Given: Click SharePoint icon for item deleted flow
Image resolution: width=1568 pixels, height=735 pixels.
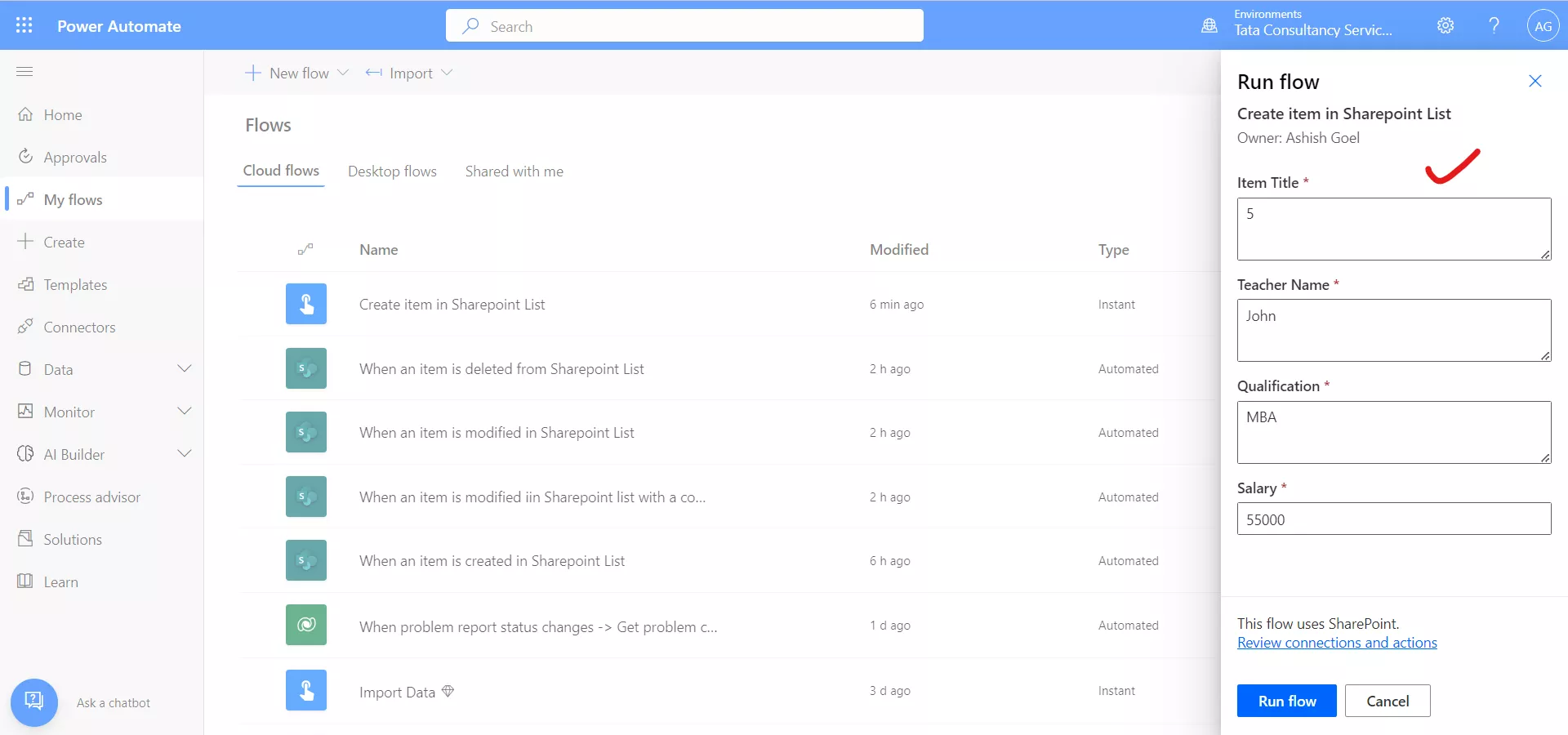Looking at the screenshot, I should (306, 368).
